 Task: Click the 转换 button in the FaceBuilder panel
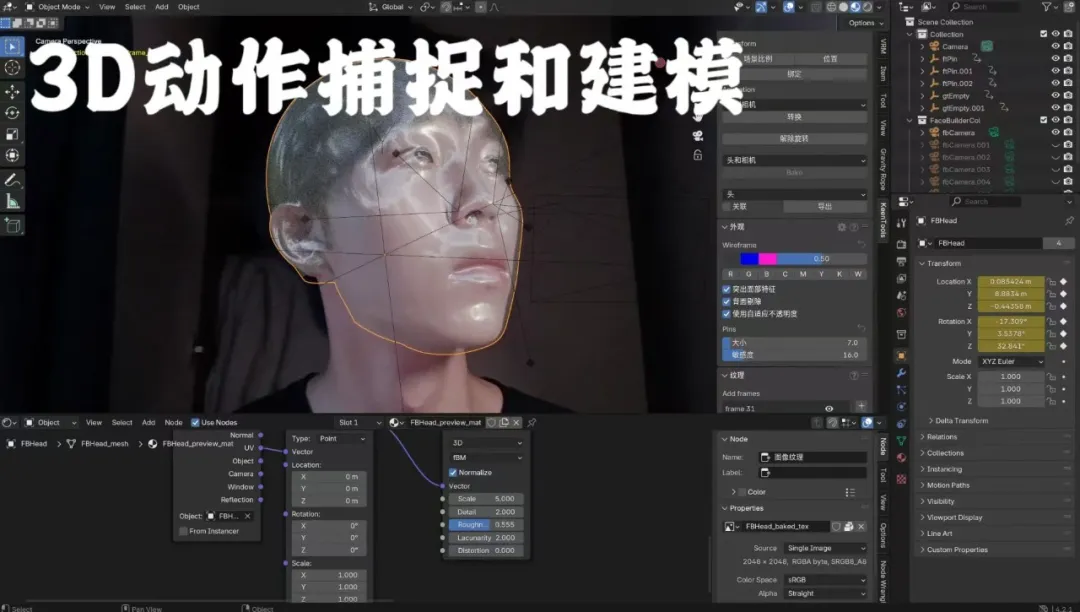click(794, 117)
